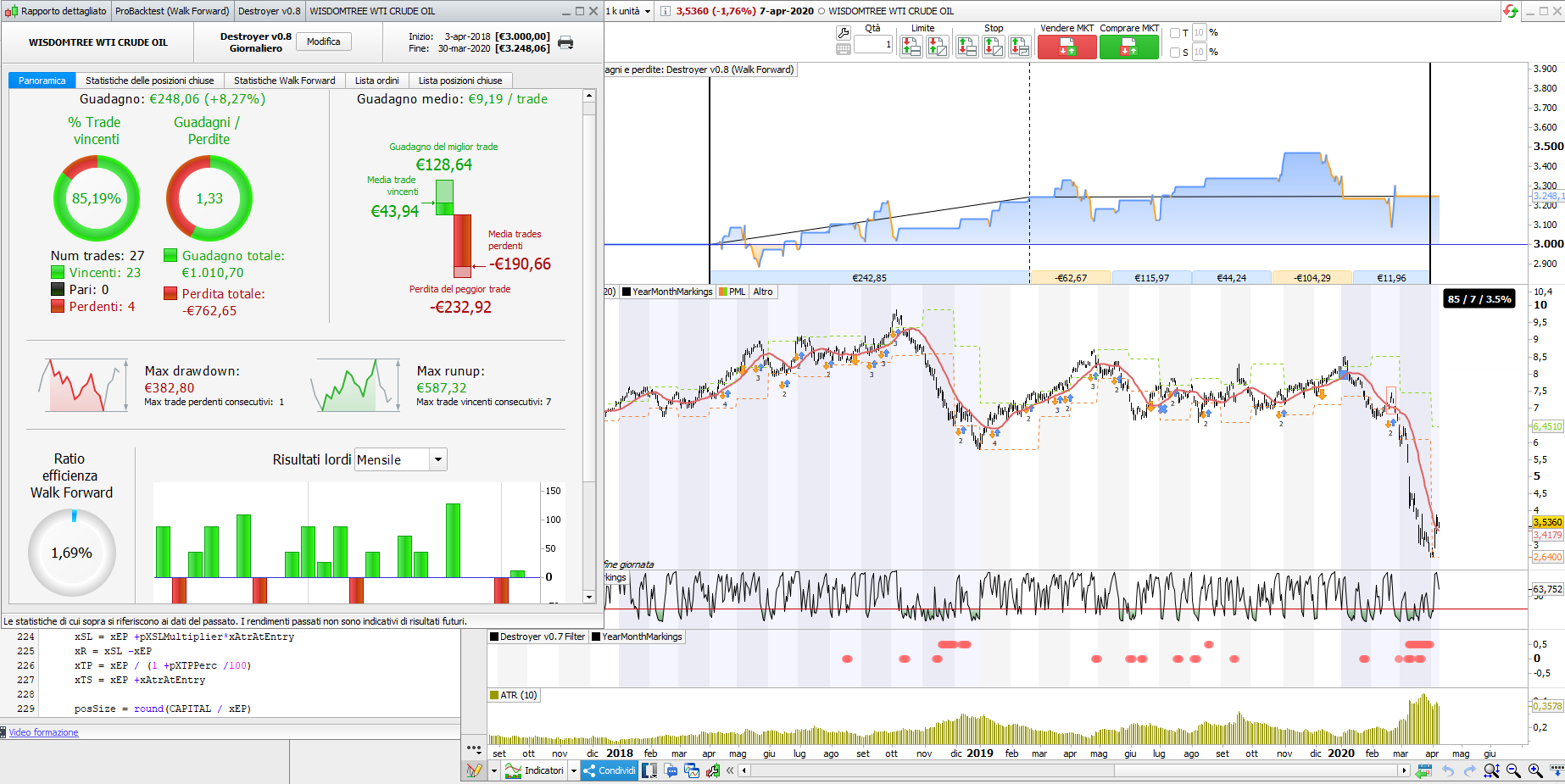Select the ProBacktest (Walk Forward) title tab

point(172,11)
